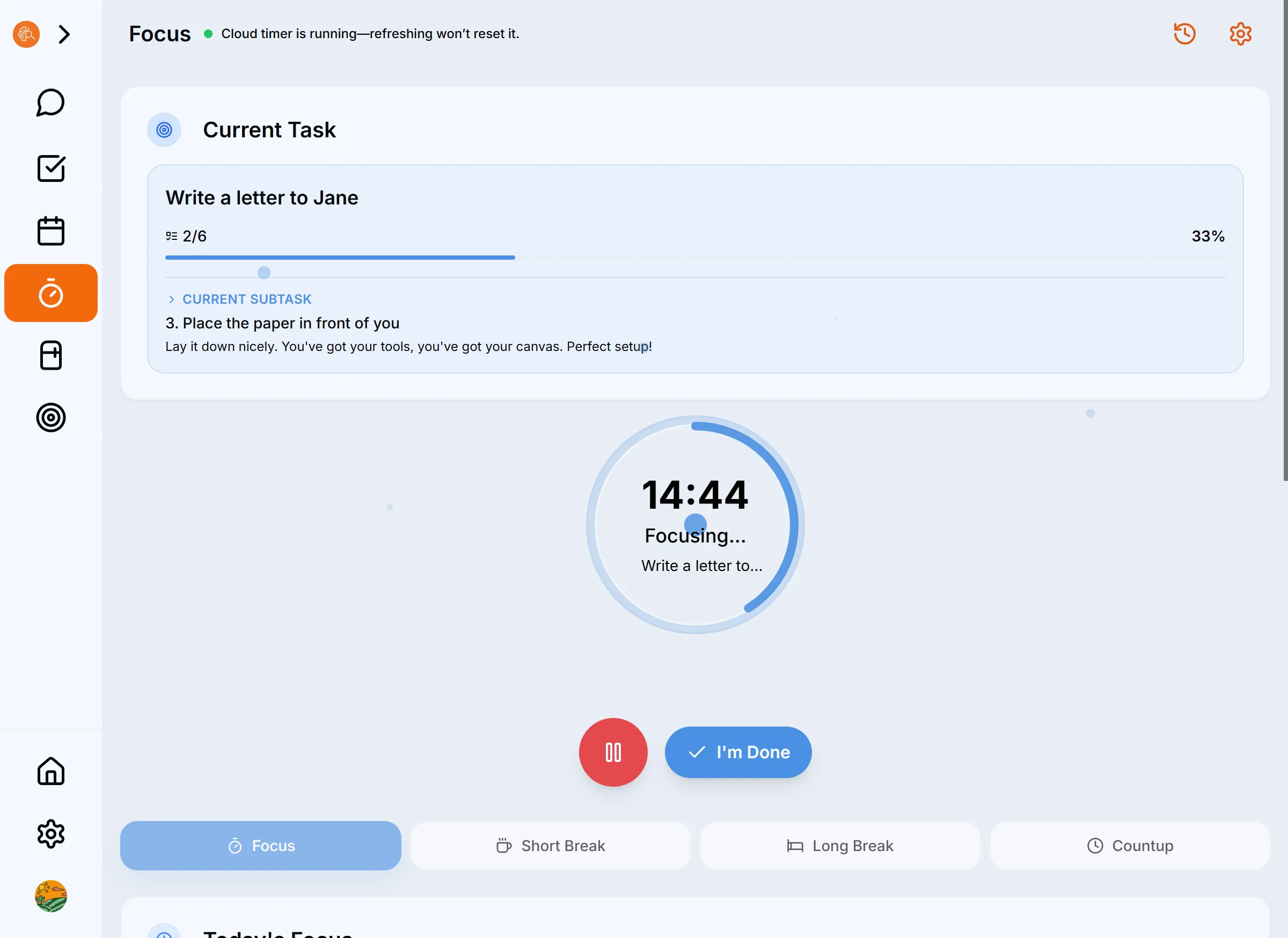Viewport: 1288px width, 938px height.
Task: Open focus settings orange gear icon
Action: click(x=1240, y=34)
